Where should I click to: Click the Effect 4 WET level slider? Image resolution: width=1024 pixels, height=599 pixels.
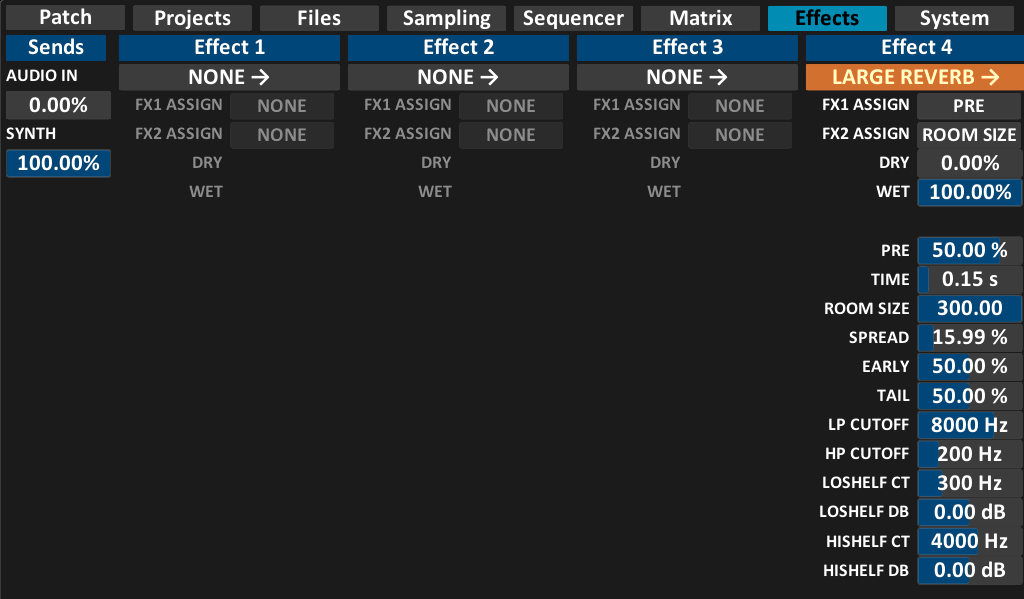(969, 193)
